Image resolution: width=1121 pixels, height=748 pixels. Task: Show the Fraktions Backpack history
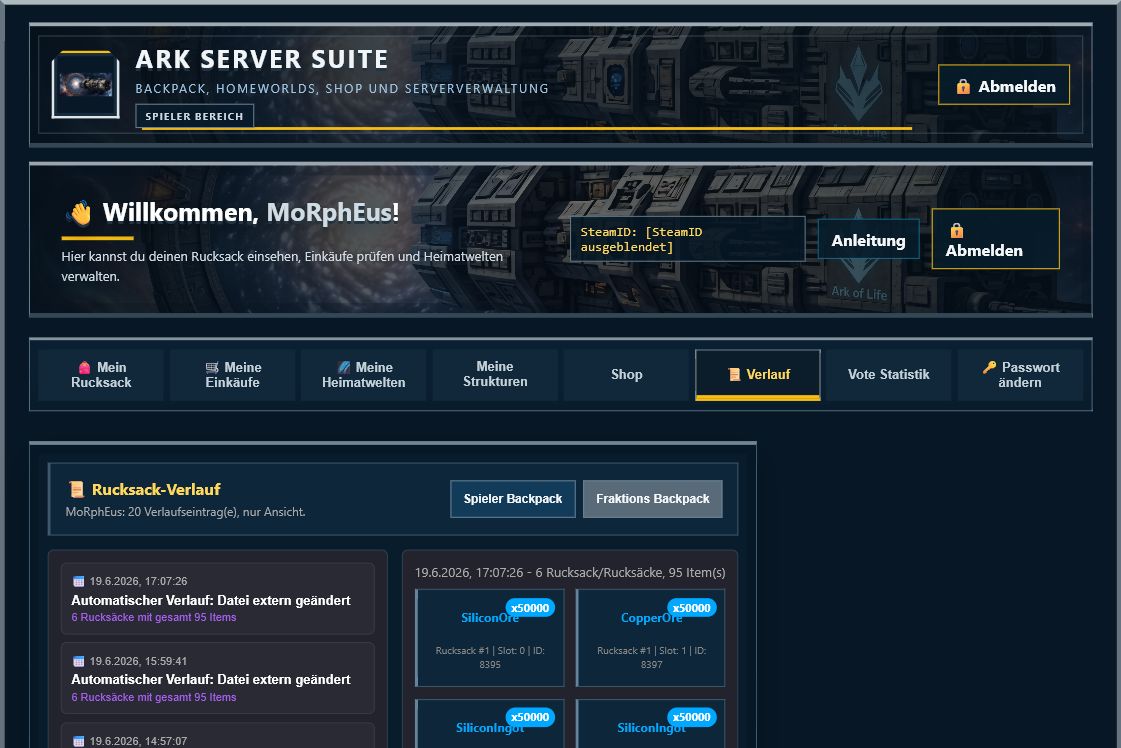653,498
